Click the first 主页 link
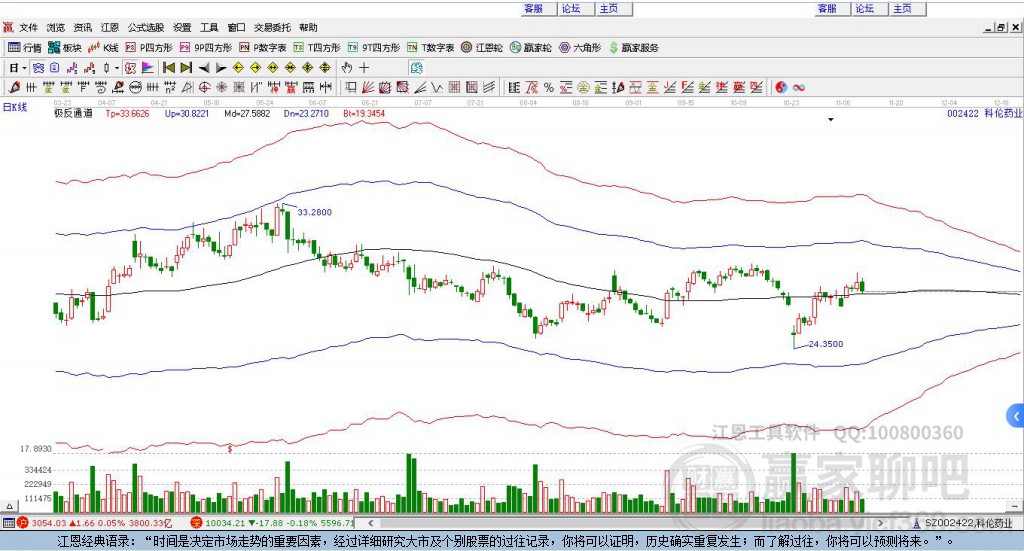This screenshot has height=551, width=1024. [x=609, y=8]
